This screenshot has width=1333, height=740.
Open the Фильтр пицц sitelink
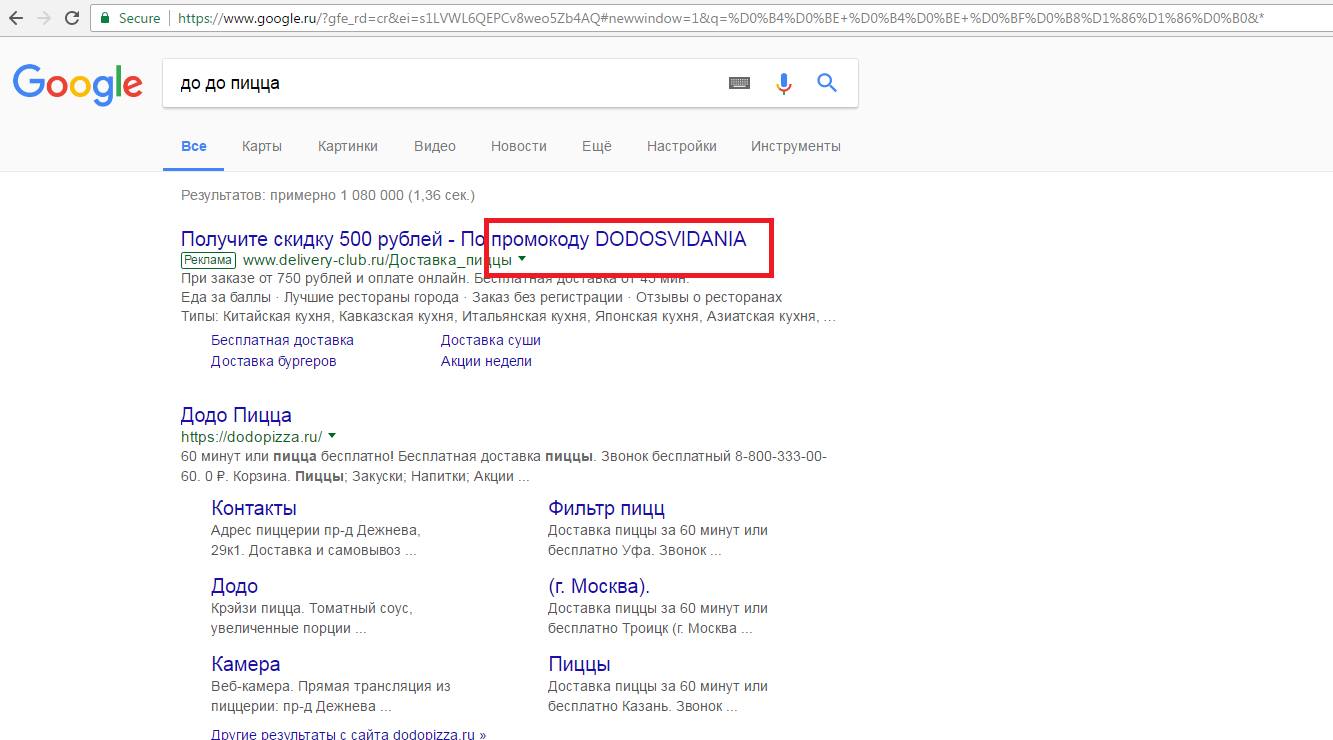click(x=606, y=508)
